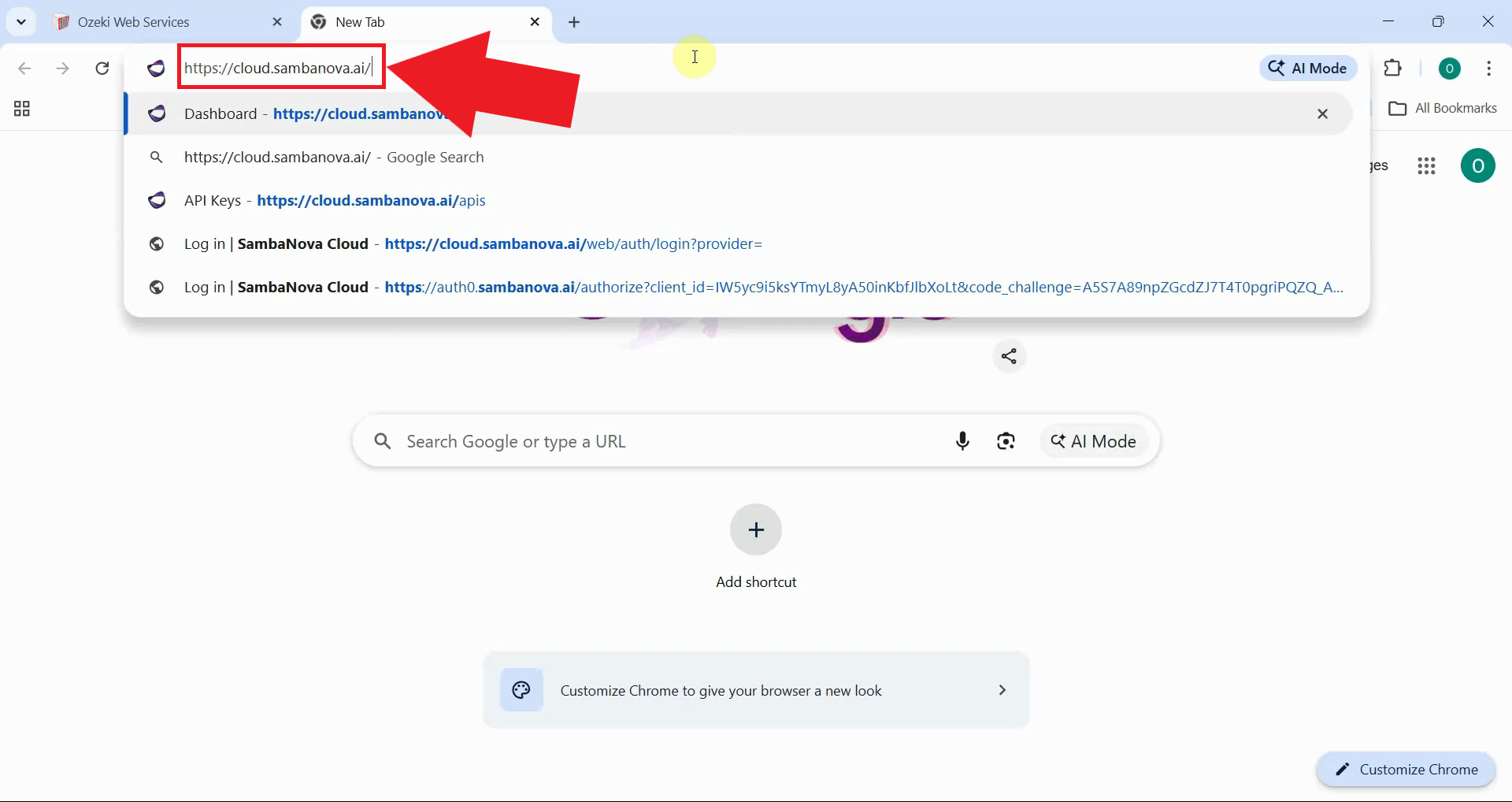Click the Google profile avatar

pos(1477,165)
